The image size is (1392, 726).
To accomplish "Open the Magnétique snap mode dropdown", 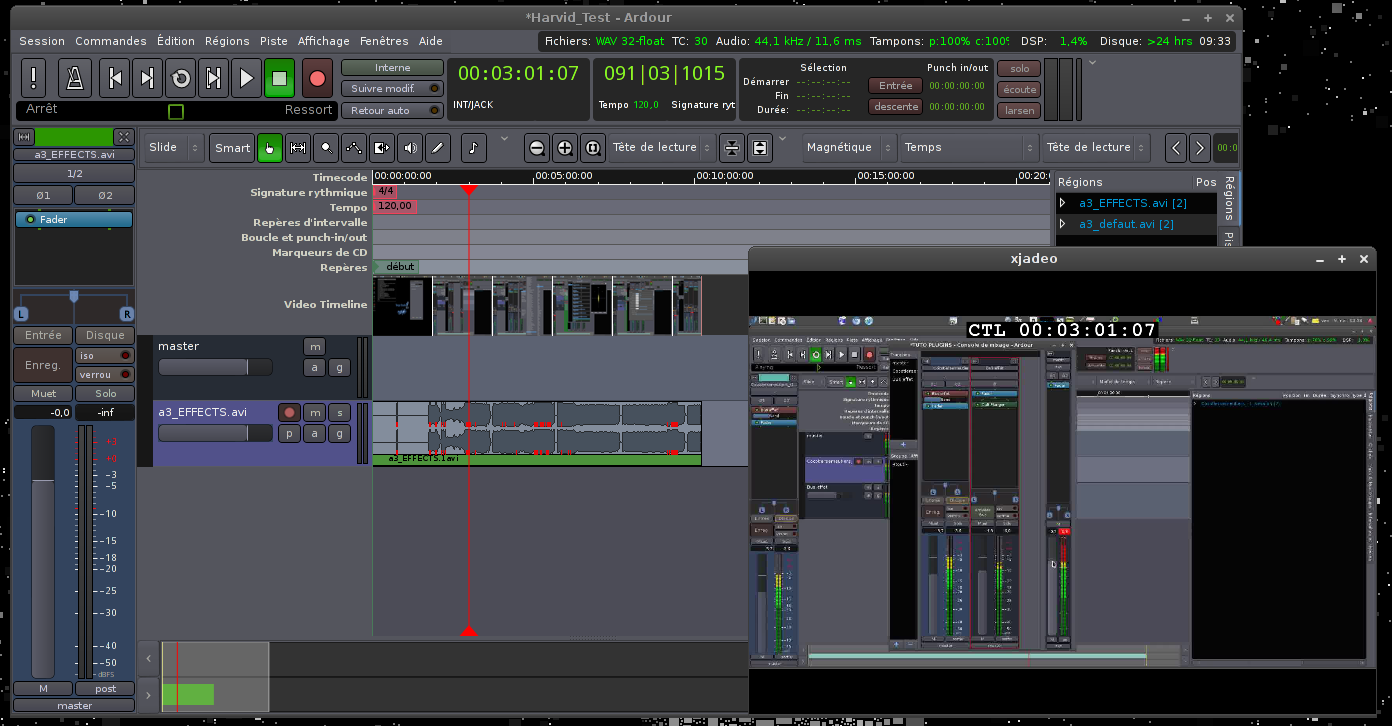I will (847, 148).
